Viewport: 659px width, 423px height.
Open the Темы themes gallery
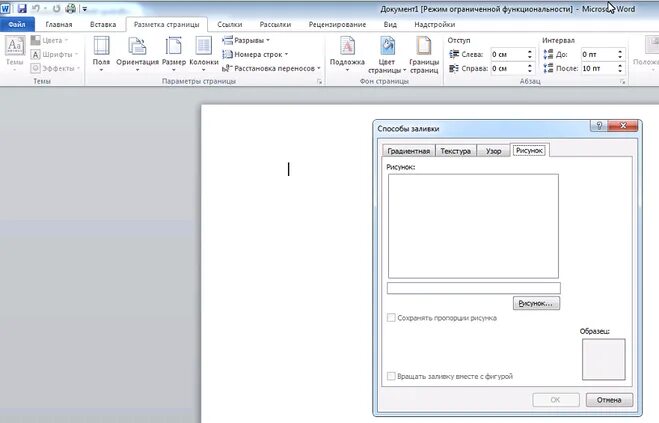[15, 52]
